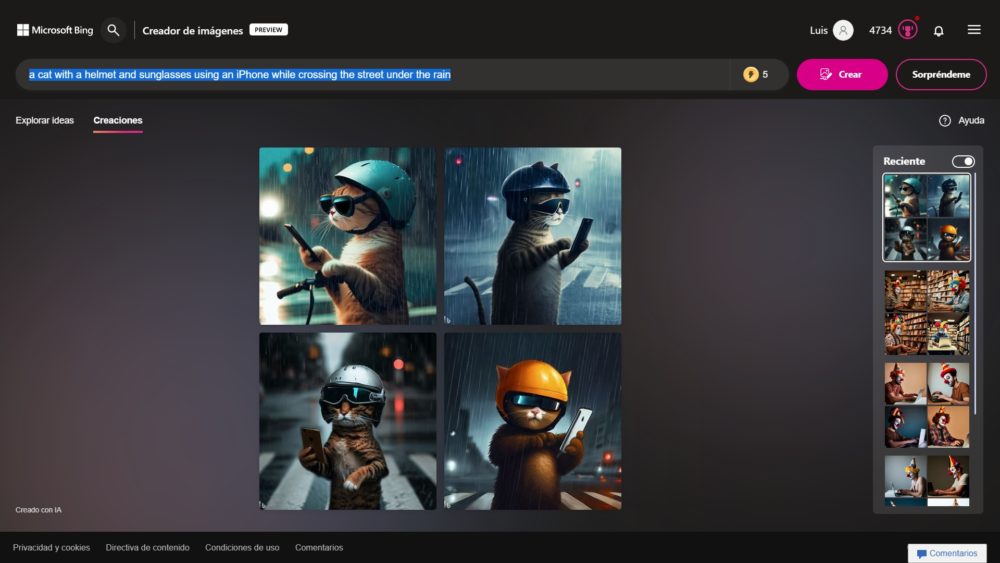
Task: Open the orange helmet cat image
Action: [533, 421]
